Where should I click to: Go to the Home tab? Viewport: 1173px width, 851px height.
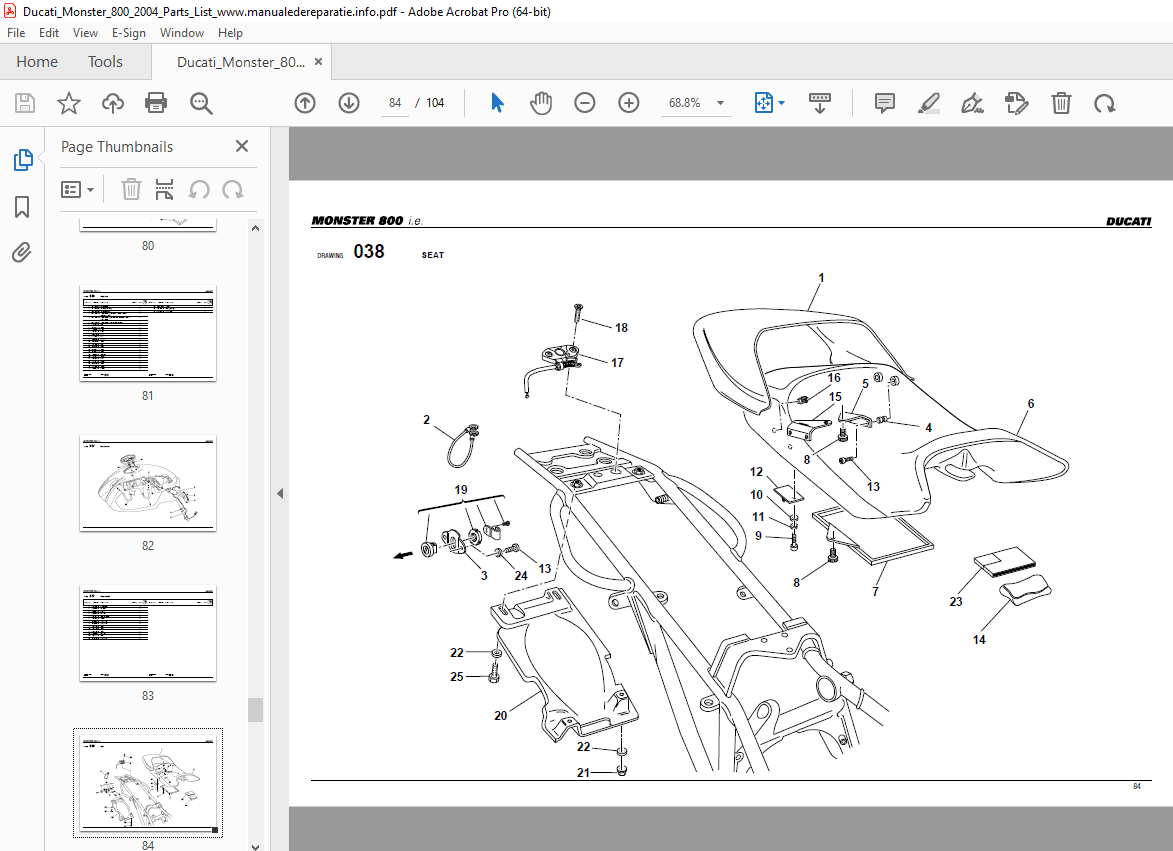tap(37, 62)
